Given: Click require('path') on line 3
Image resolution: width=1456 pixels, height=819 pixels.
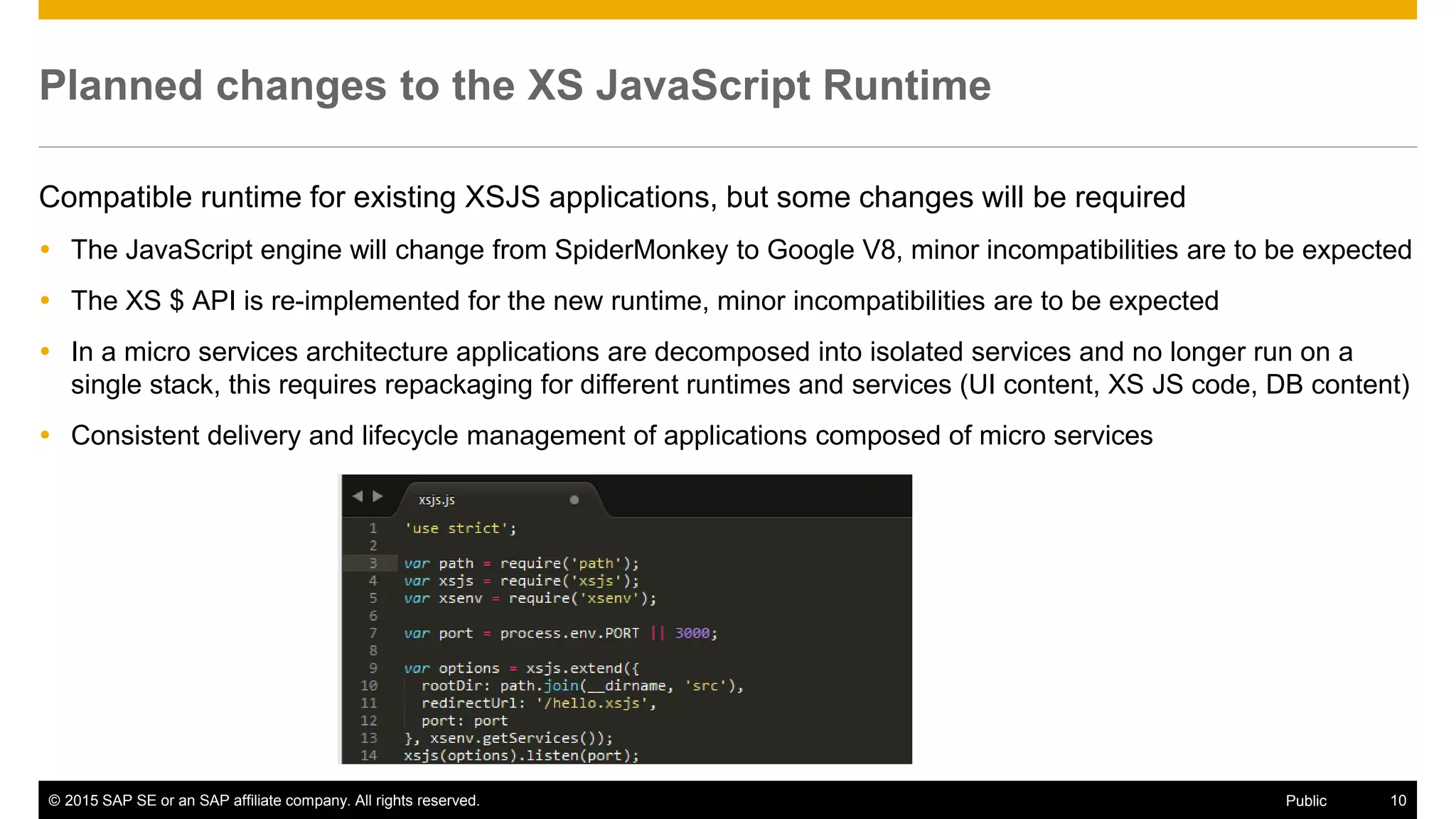Looking at the screenshot, I should point(565,563).
